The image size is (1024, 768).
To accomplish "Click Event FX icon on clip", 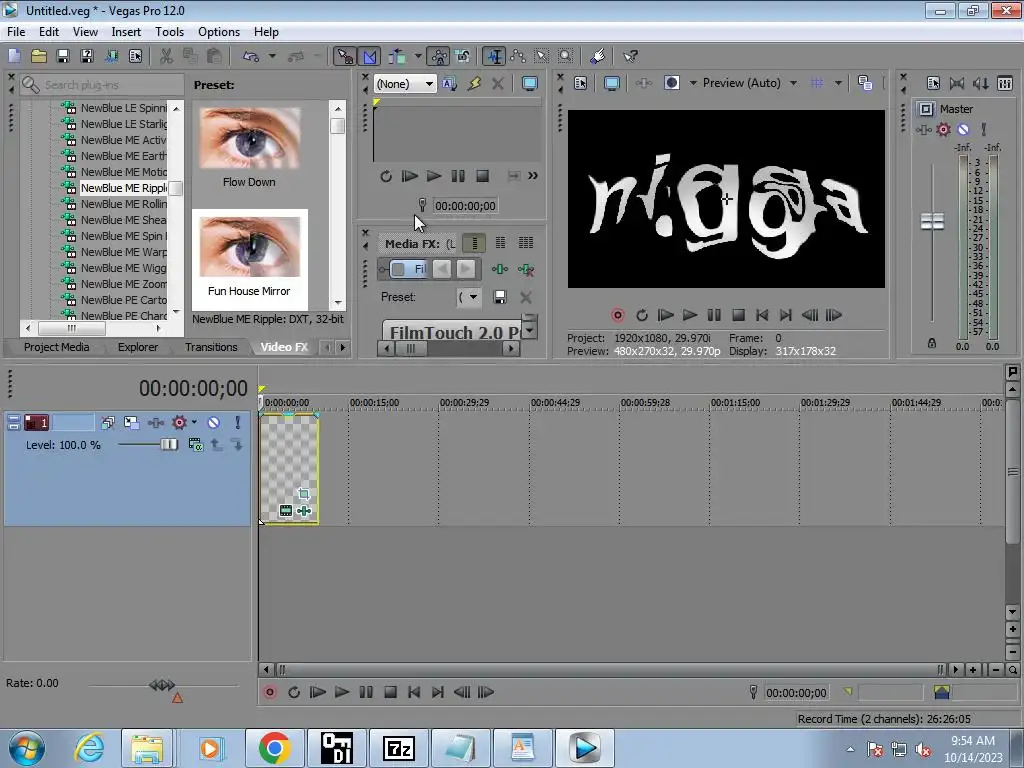I will click(304, 511).
